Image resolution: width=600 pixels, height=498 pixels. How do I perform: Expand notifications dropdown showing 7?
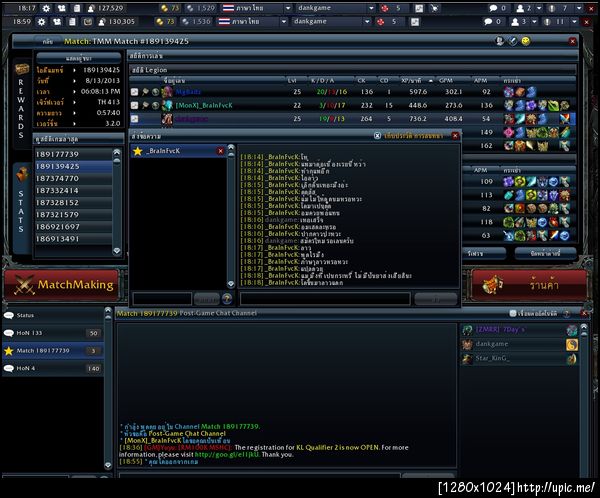pyautogui.click(x=579, y=8)
